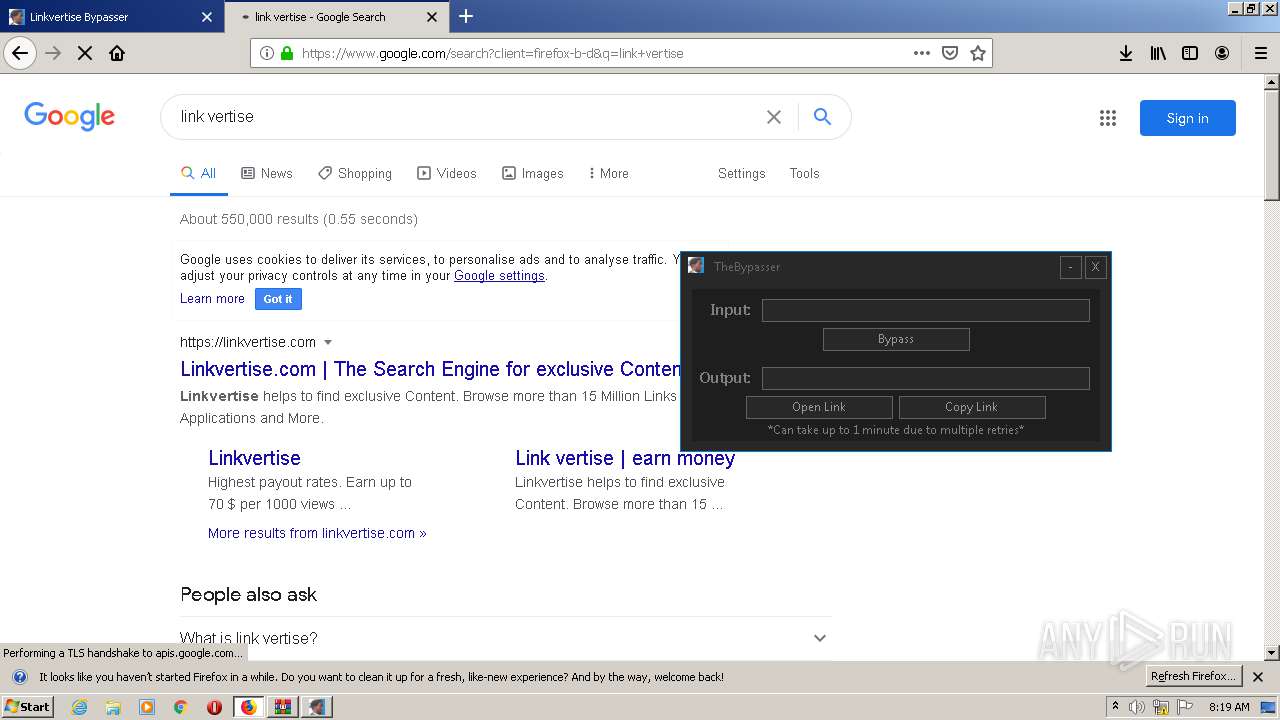1280x720 pixels.
Task: Click the Google search magnifier button
Action: pos(822,117)
